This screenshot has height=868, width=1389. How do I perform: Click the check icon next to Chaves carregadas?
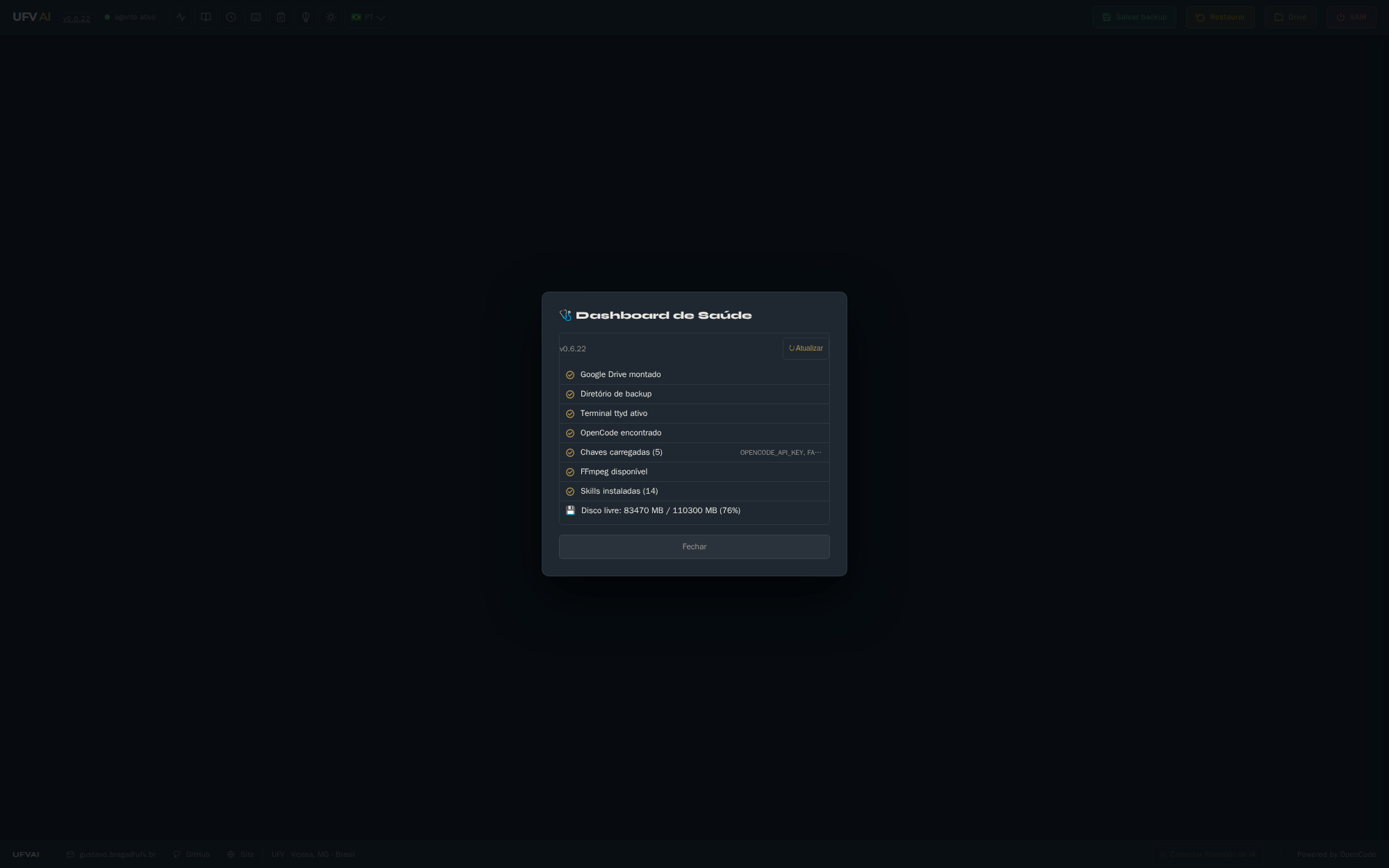pos(570,453)
